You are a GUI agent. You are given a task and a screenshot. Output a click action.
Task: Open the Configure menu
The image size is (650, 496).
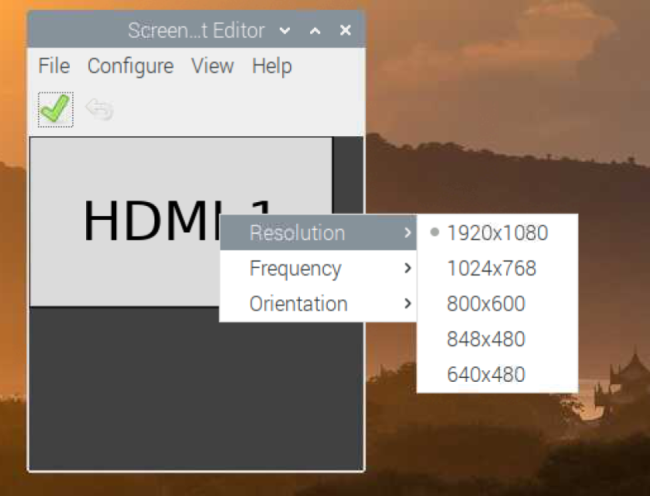point(130,66)
